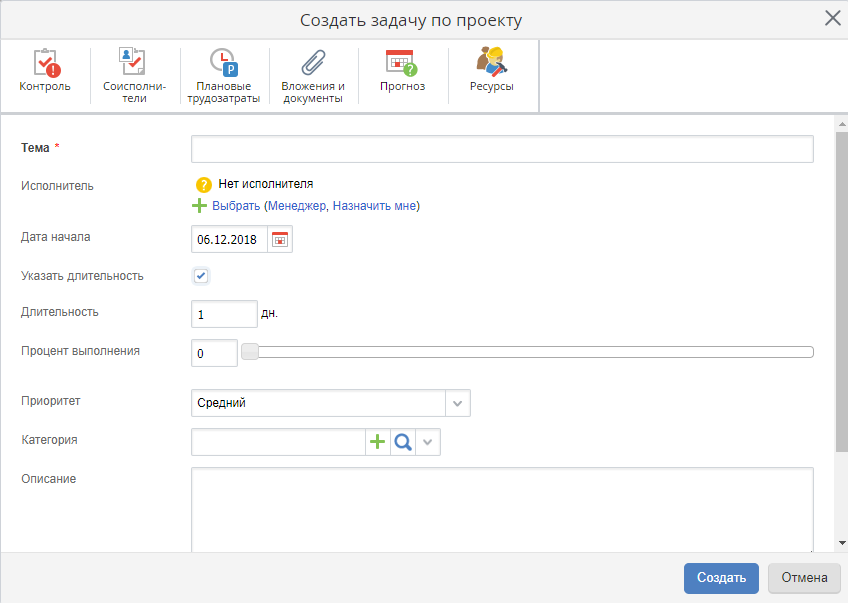Click the Тема text field

pos(502,149)
